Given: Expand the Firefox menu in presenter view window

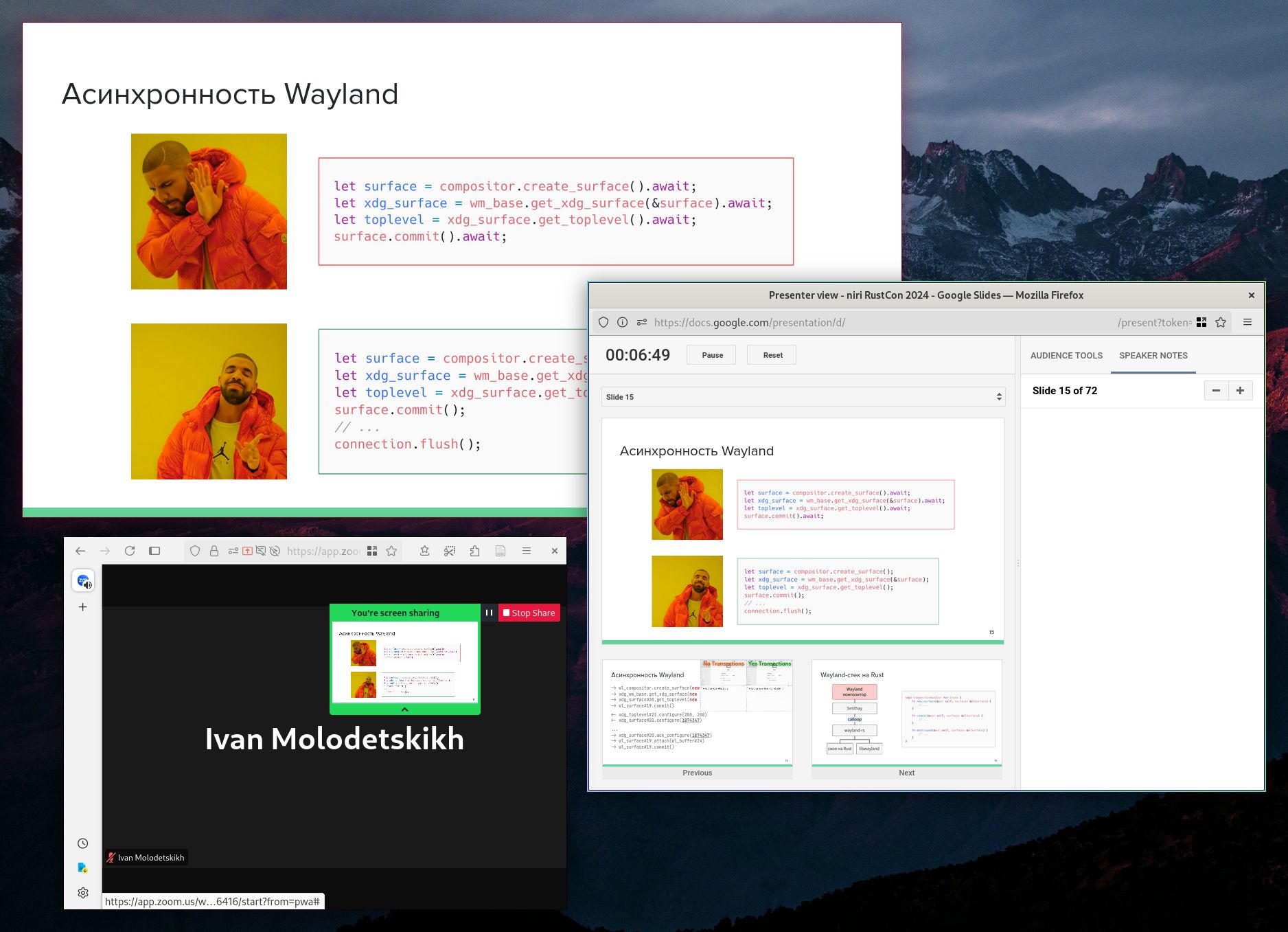Looking at the screenshot, I should pos(1248,321).
